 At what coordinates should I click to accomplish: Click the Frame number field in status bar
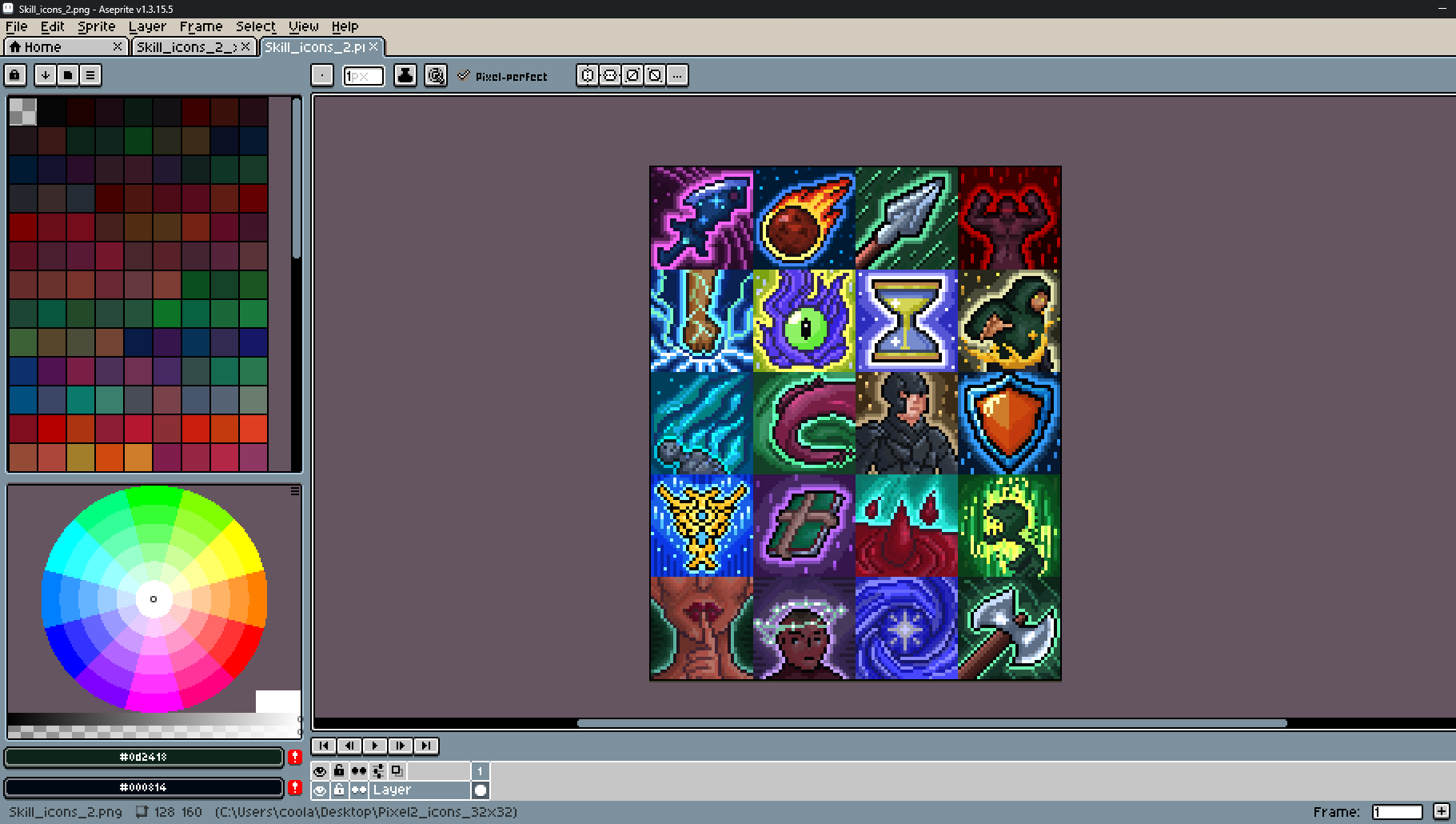click(x=1398, y=812)
